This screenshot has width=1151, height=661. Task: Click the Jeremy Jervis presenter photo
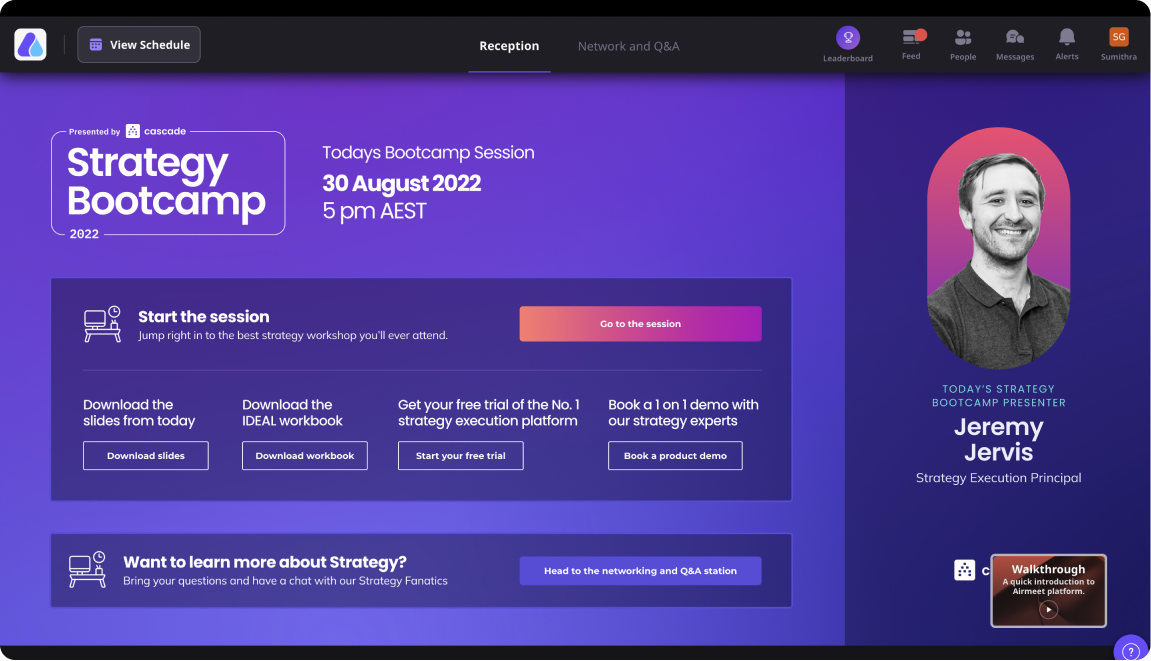point(998,248)
